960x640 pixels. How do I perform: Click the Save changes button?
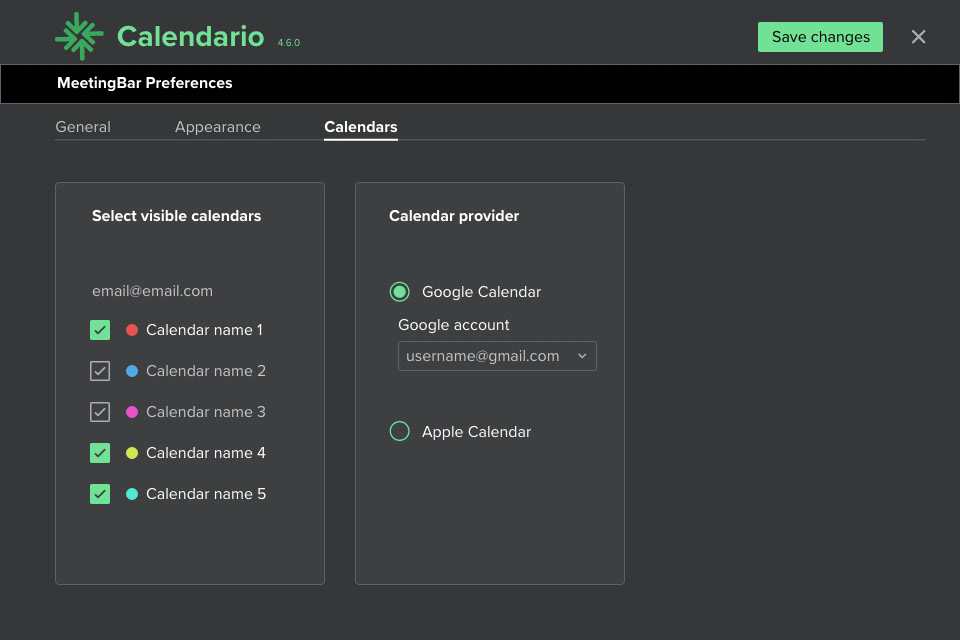click(820, 37)
